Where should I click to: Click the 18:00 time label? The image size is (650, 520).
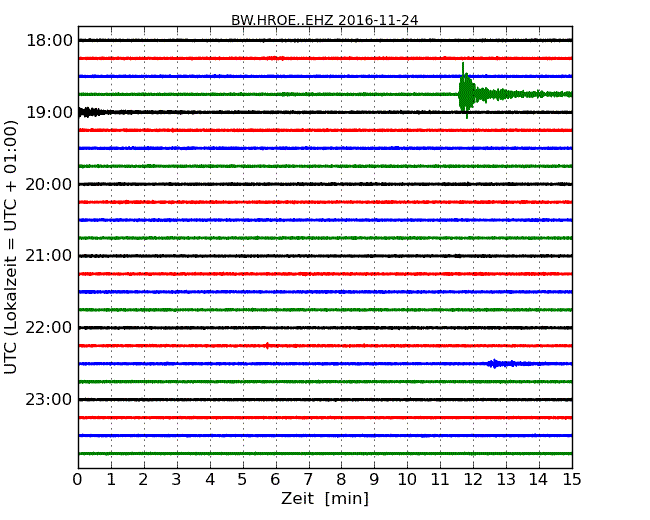tap(49, 41)
